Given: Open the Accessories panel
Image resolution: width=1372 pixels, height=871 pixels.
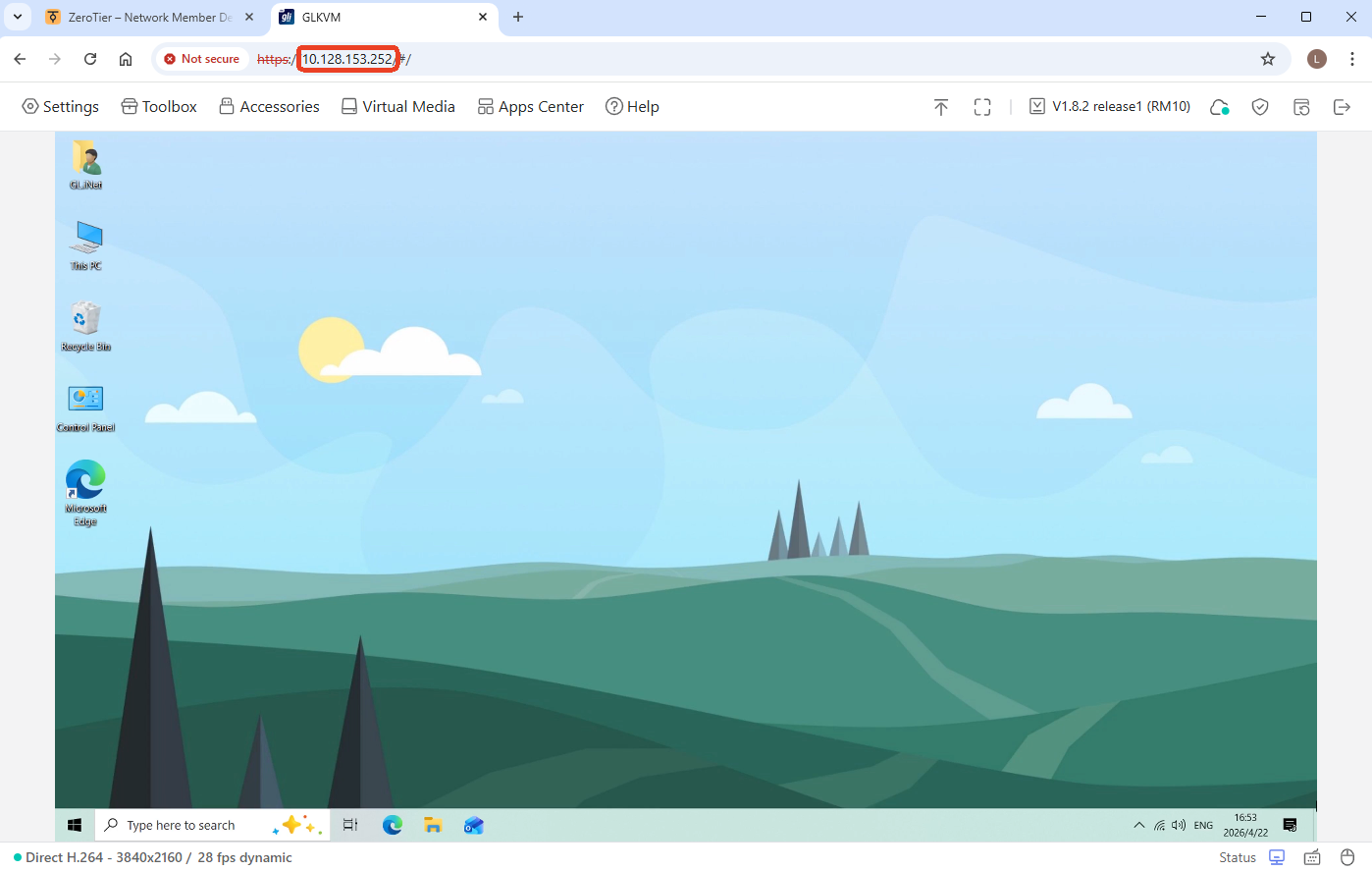Looking at the screenshot, I should click(270, 107).
